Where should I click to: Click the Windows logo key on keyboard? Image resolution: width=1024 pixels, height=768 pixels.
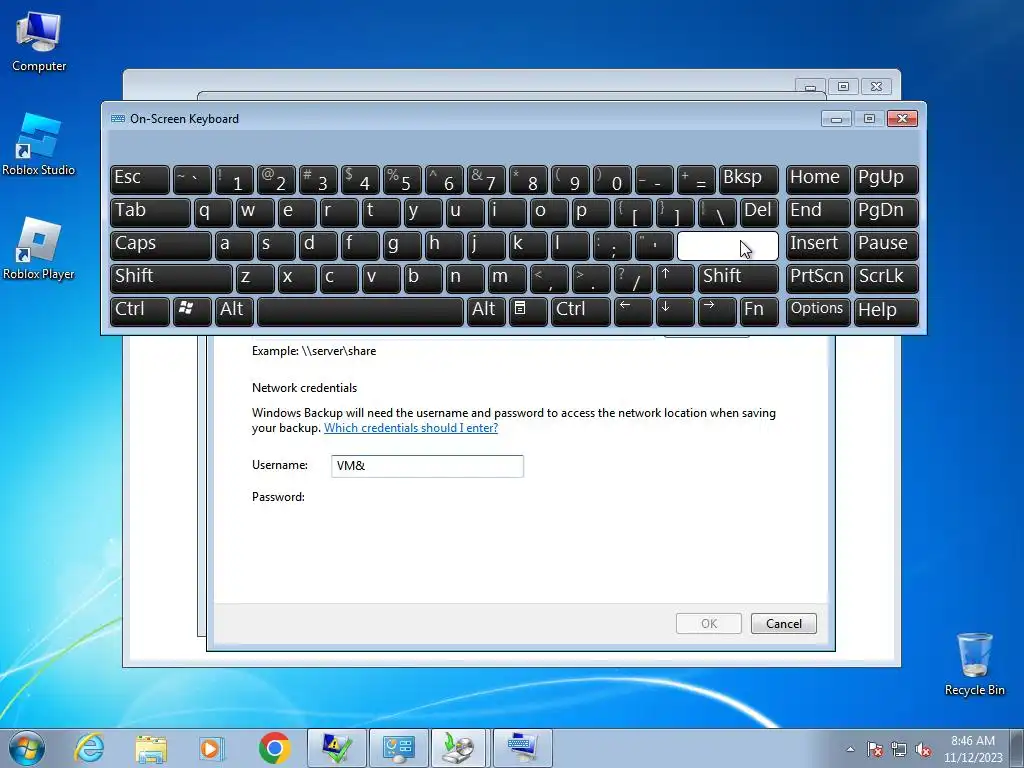click(x=192, y=311)
